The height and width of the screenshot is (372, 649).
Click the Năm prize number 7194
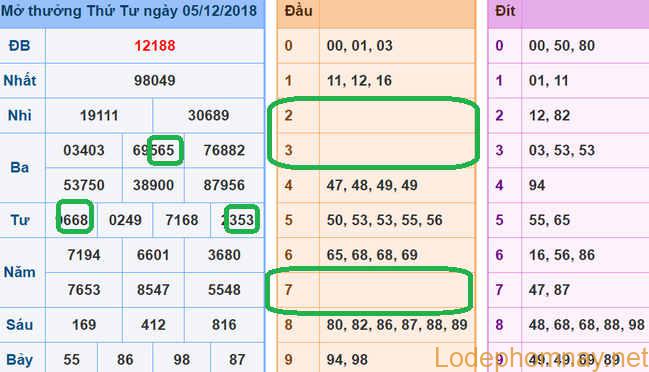(x=84, y=255)
